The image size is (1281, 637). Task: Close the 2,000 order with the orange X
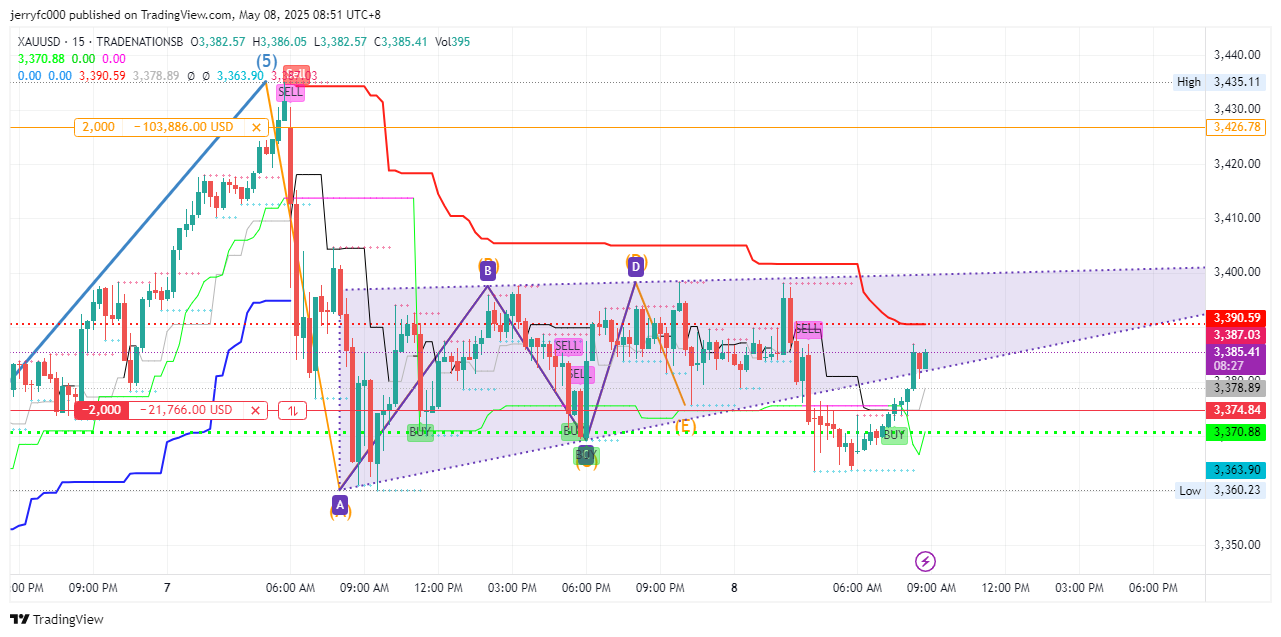257,127
